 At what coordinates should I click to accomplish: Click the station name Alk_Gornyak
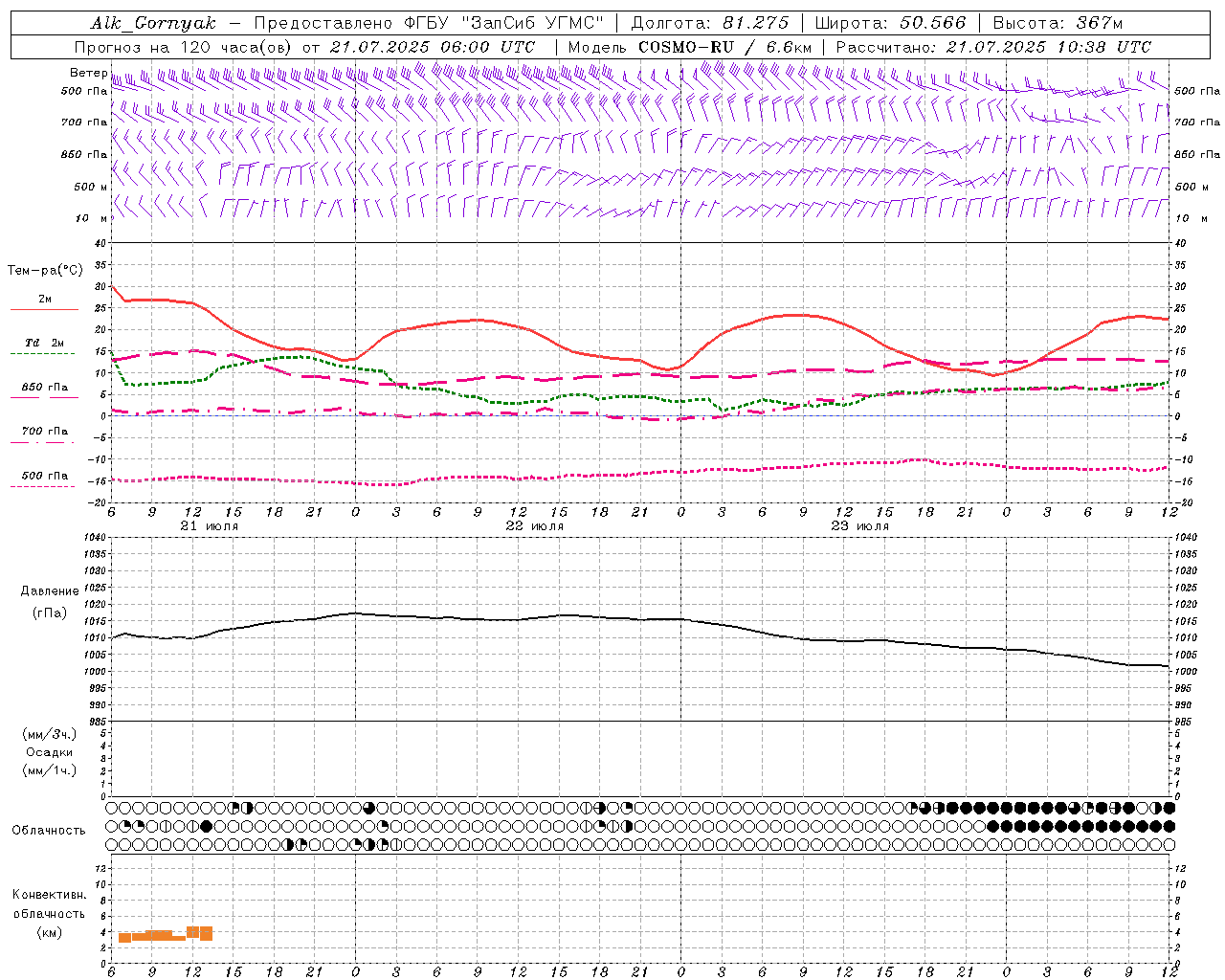click(153, 23)
